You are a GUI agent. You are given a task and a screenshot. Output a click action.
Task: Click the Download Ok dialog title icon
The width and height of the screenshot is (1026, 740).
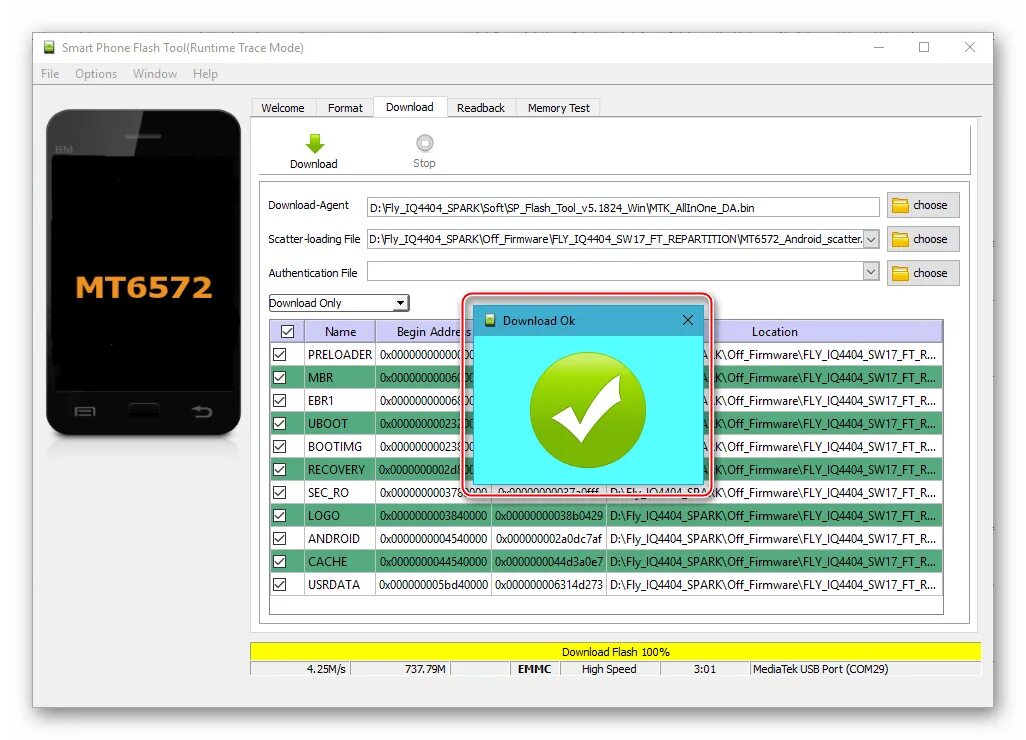489,321
